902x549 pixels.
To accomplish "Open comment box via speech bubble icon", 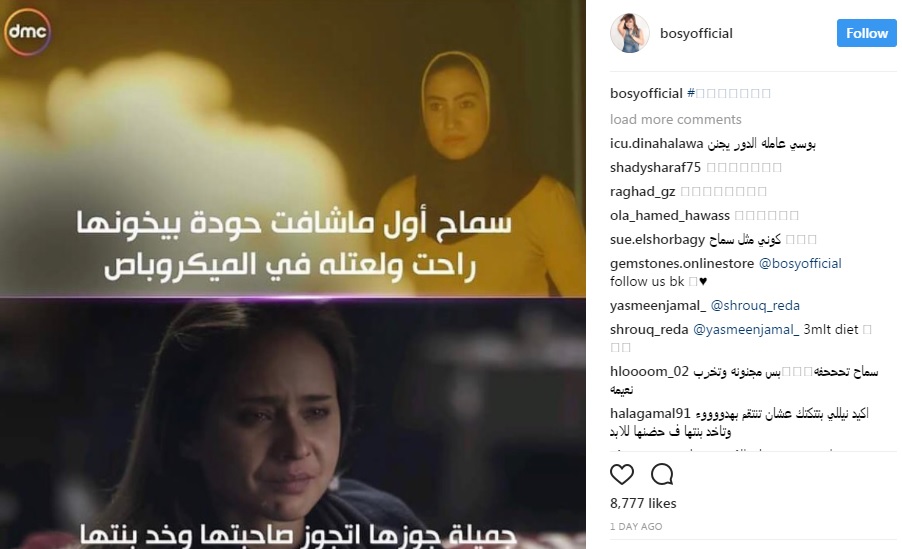I will 662,474.
